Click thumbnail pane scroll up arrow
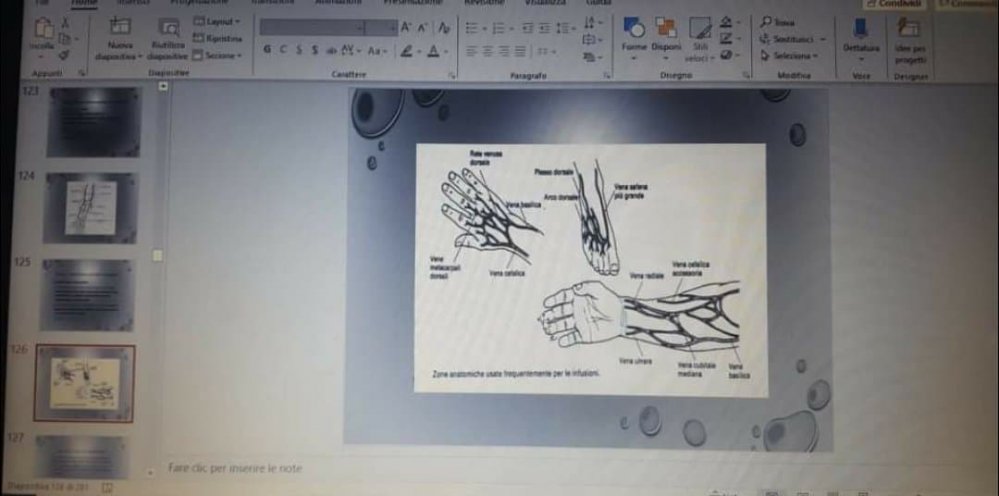The image size is (999, 496). pyautogui.click(x=164, y=87)
